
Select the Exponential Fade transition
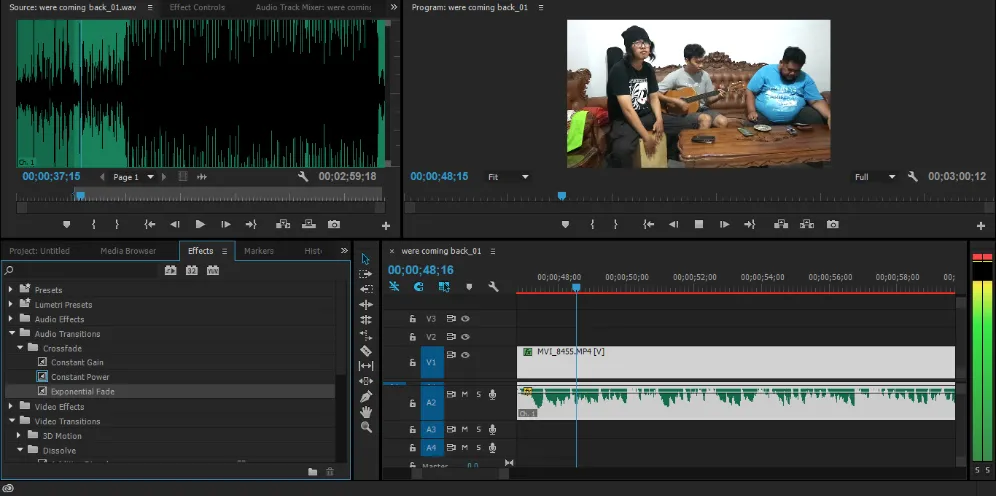(x=83, y=391)
